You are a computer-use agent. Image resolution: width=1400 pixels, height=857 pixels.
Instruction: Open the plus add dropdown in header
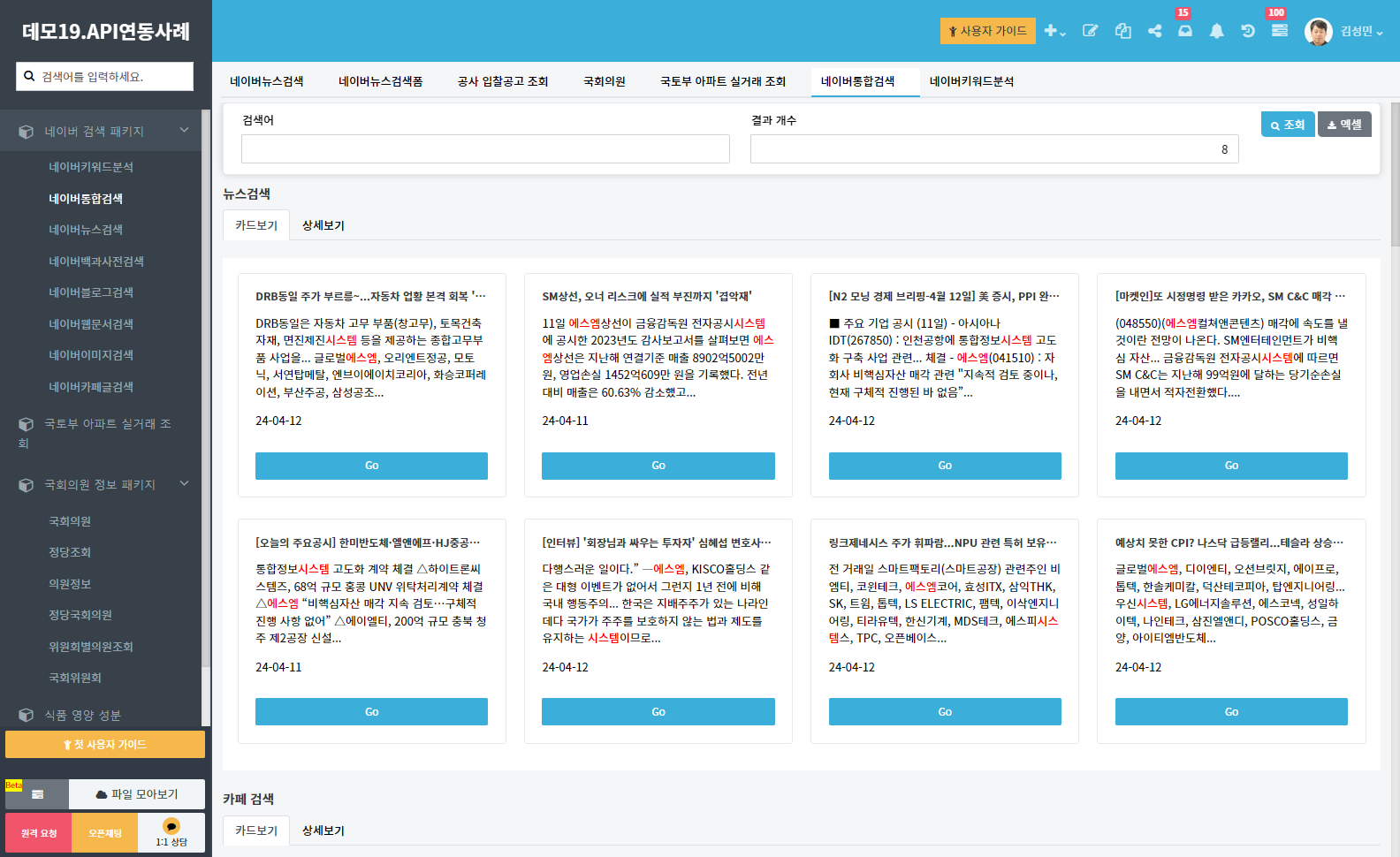coord(1054,31)
